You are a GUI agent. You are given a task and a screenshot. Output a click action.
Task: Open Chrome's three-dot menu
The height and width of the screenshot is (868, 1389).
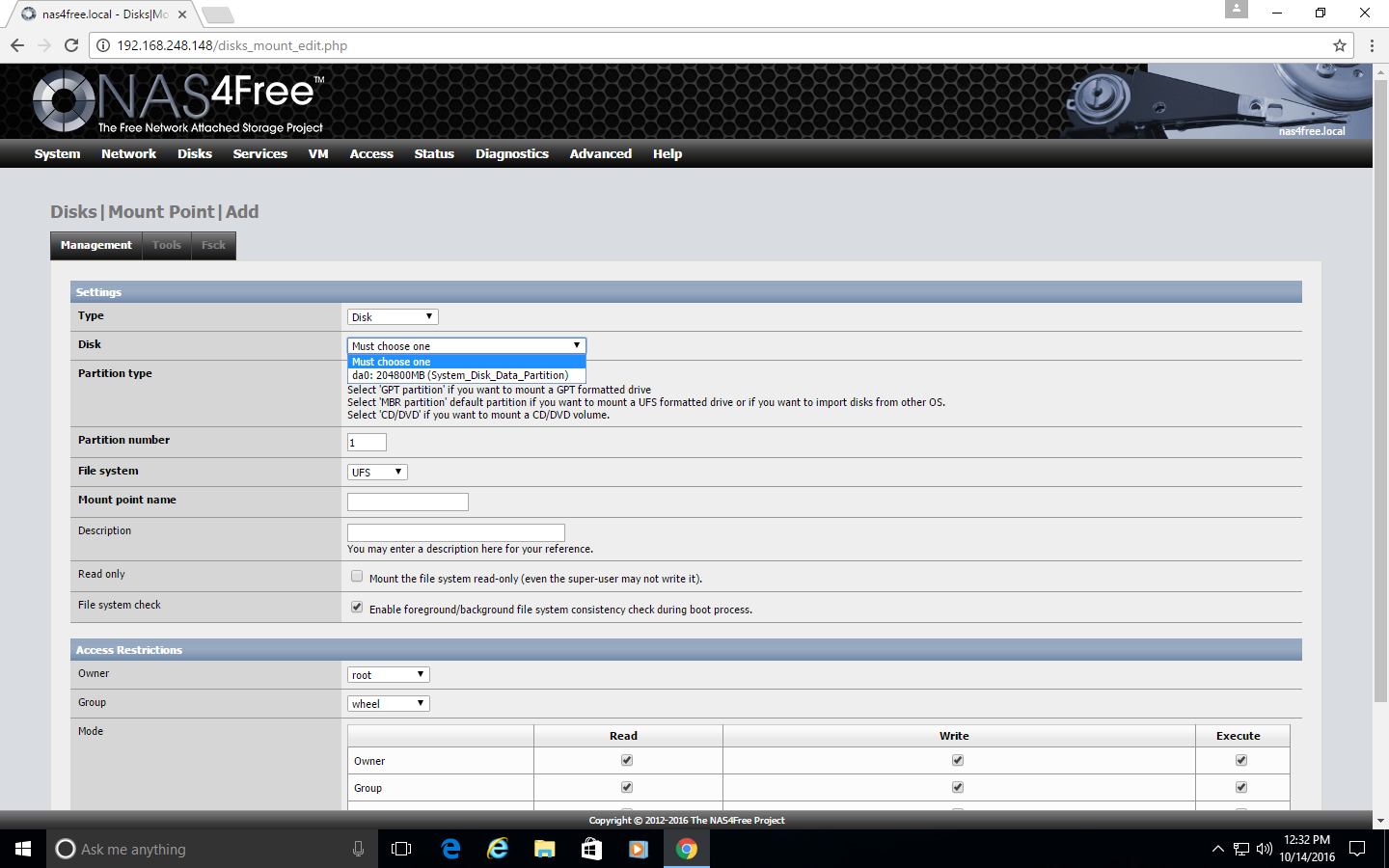point(1371,45)
